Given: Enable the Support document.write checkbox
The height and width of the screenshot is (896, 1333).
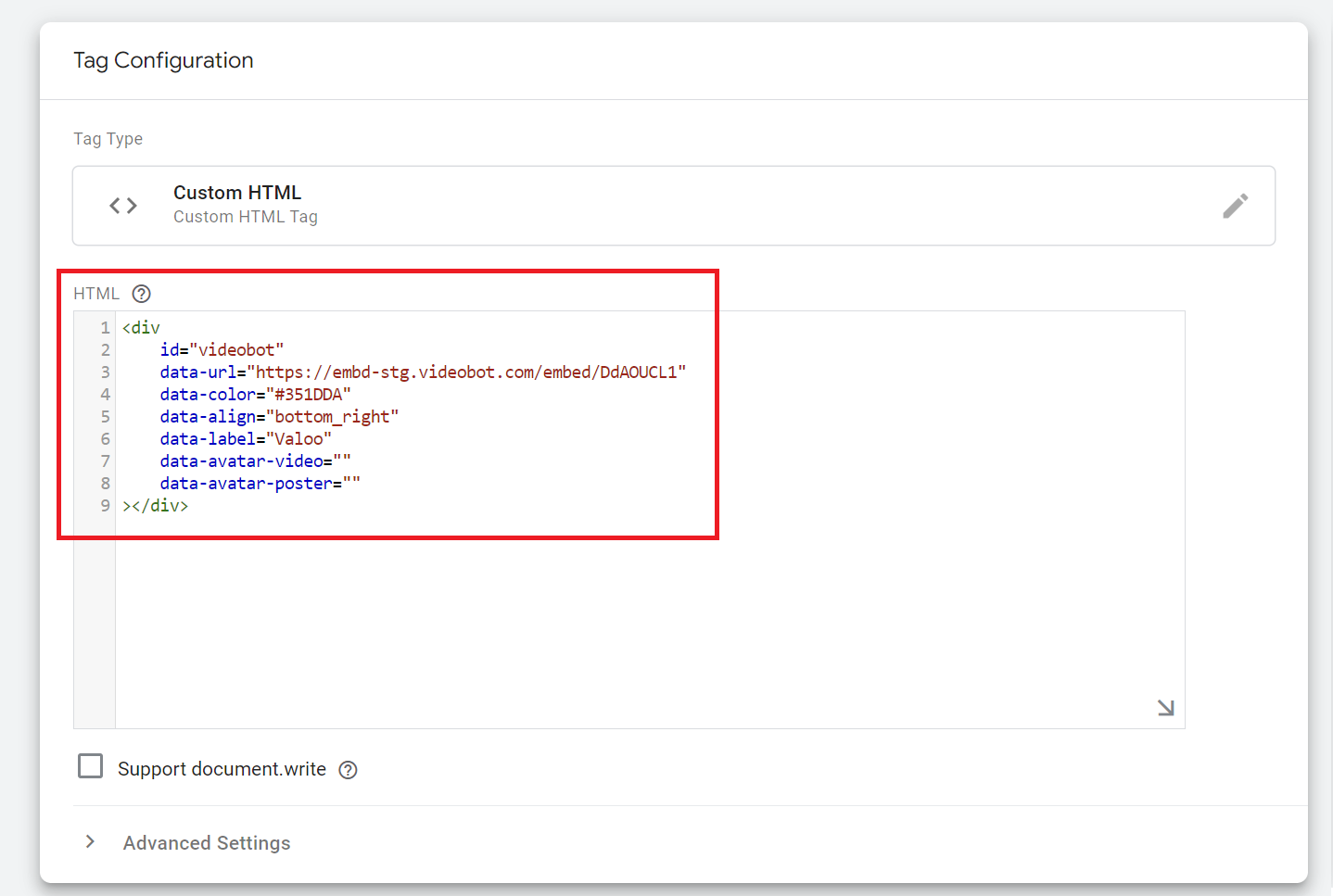Looking at the screenshot, I should coord(91,766).
